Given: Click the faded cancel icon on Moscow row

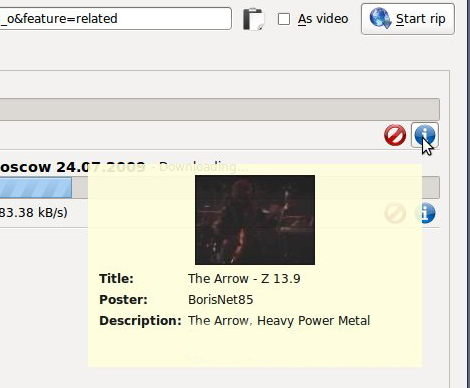Looking at the screenshot, I should 395,213.
